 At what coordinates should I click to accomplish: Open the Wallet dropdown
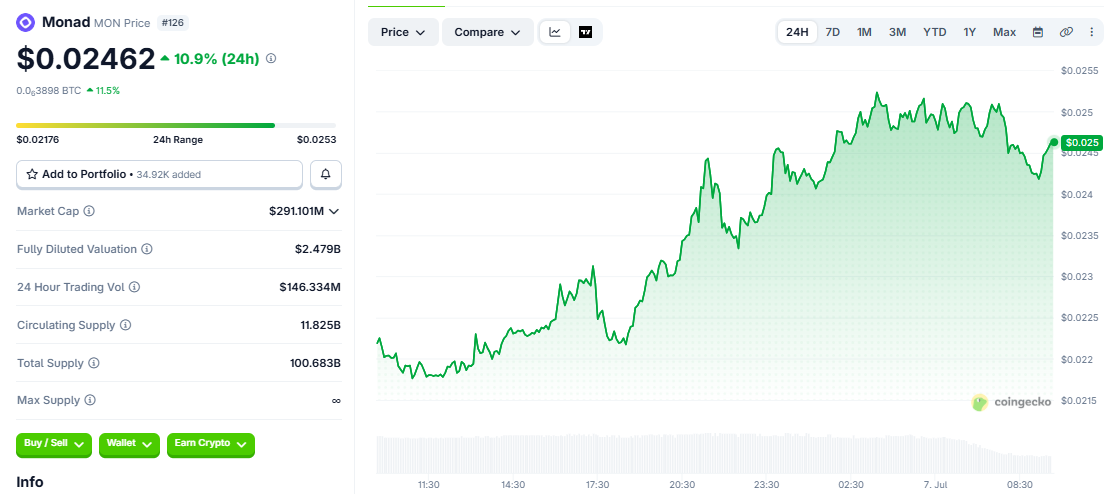tap(129, 444)
